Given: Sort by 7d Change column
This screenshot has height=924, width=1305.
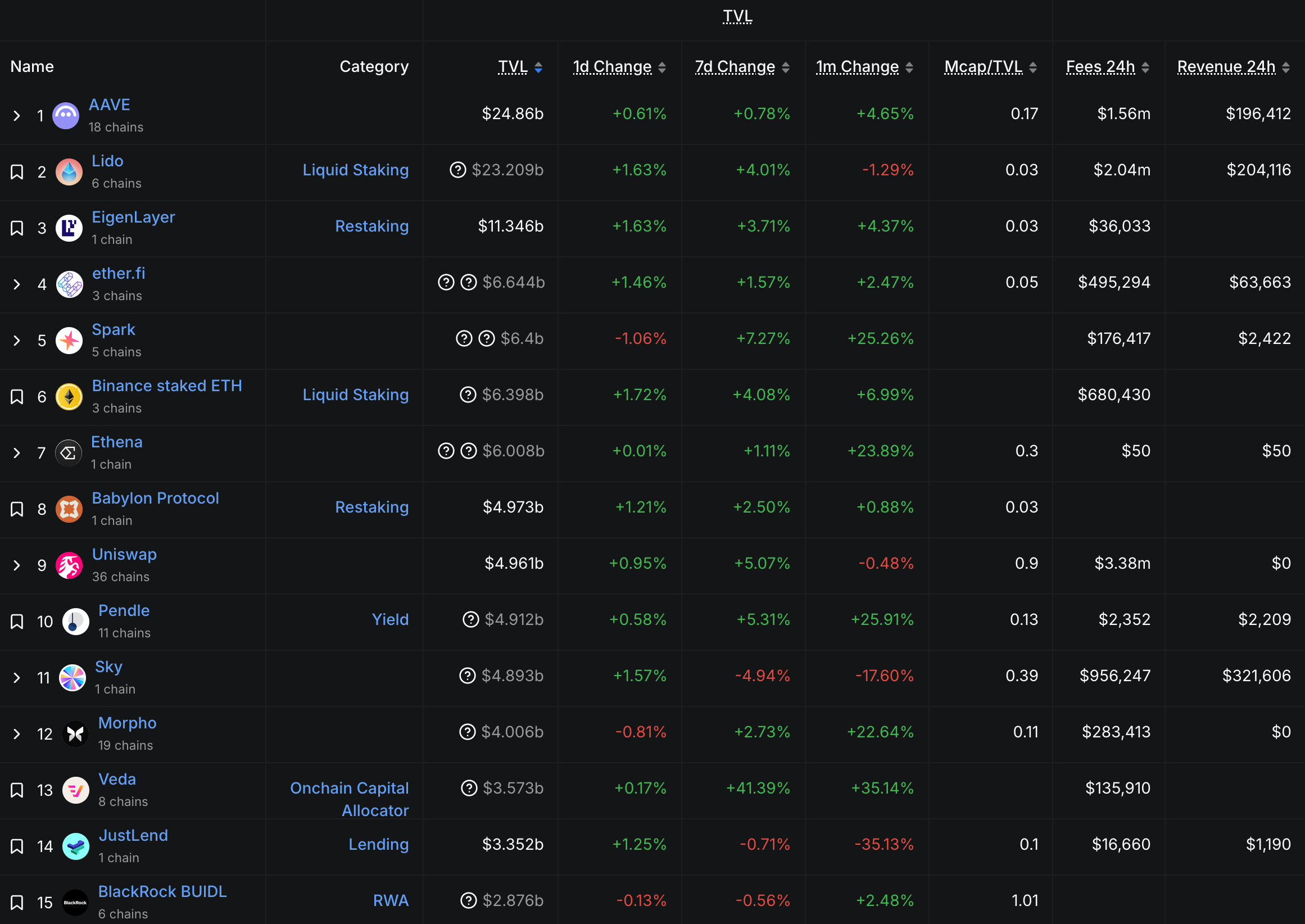Looking at the screenshot, I should [x=735, y=67].
